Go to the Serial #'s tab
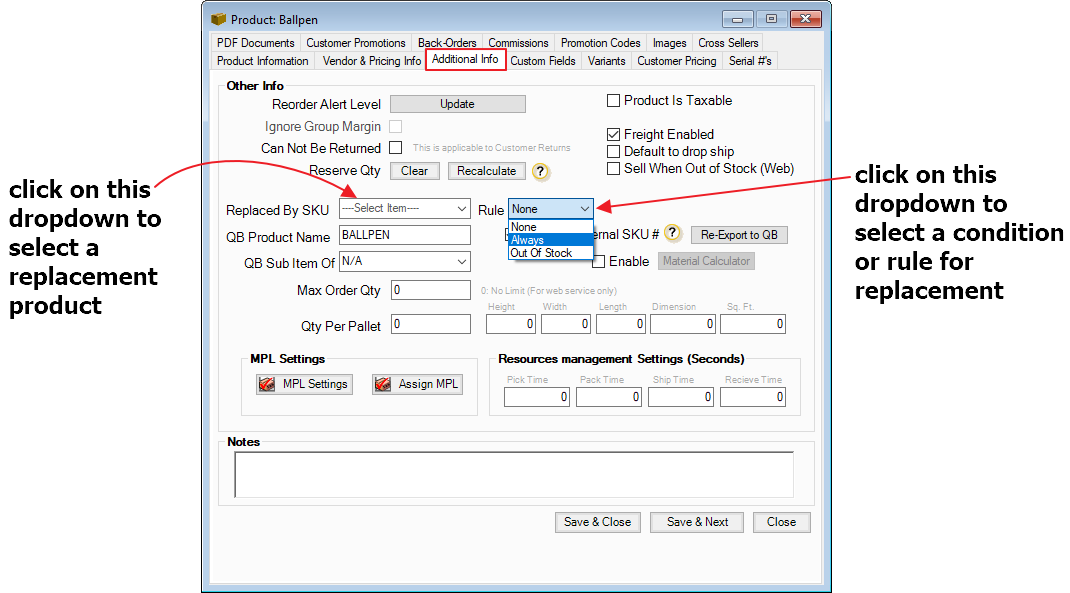1070x593 pixels. tap(750, 61)
